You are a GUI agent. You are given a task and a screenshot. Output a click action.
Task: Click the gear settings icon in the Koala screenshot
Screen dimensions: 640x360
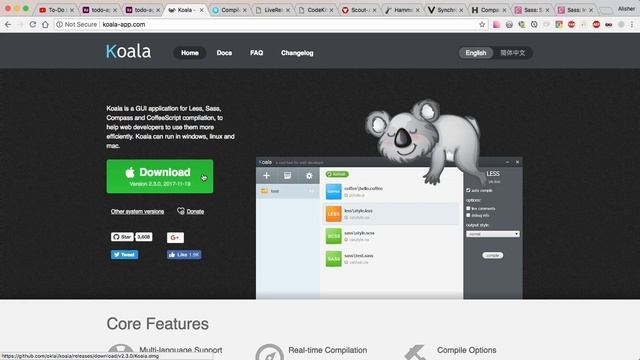(x=309, y=176)
